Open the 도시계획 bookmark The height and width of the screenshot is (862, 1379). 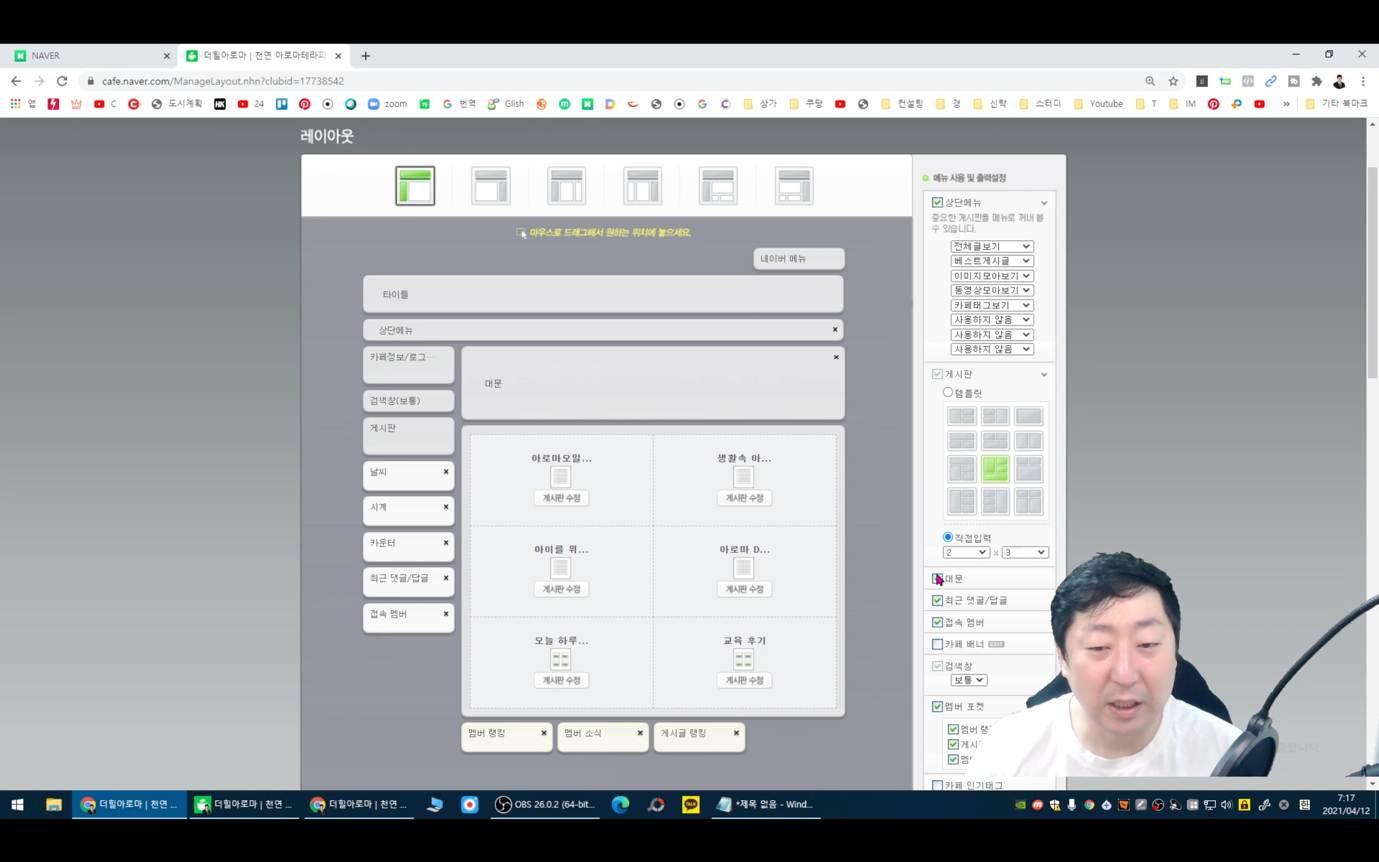(177, 104)
